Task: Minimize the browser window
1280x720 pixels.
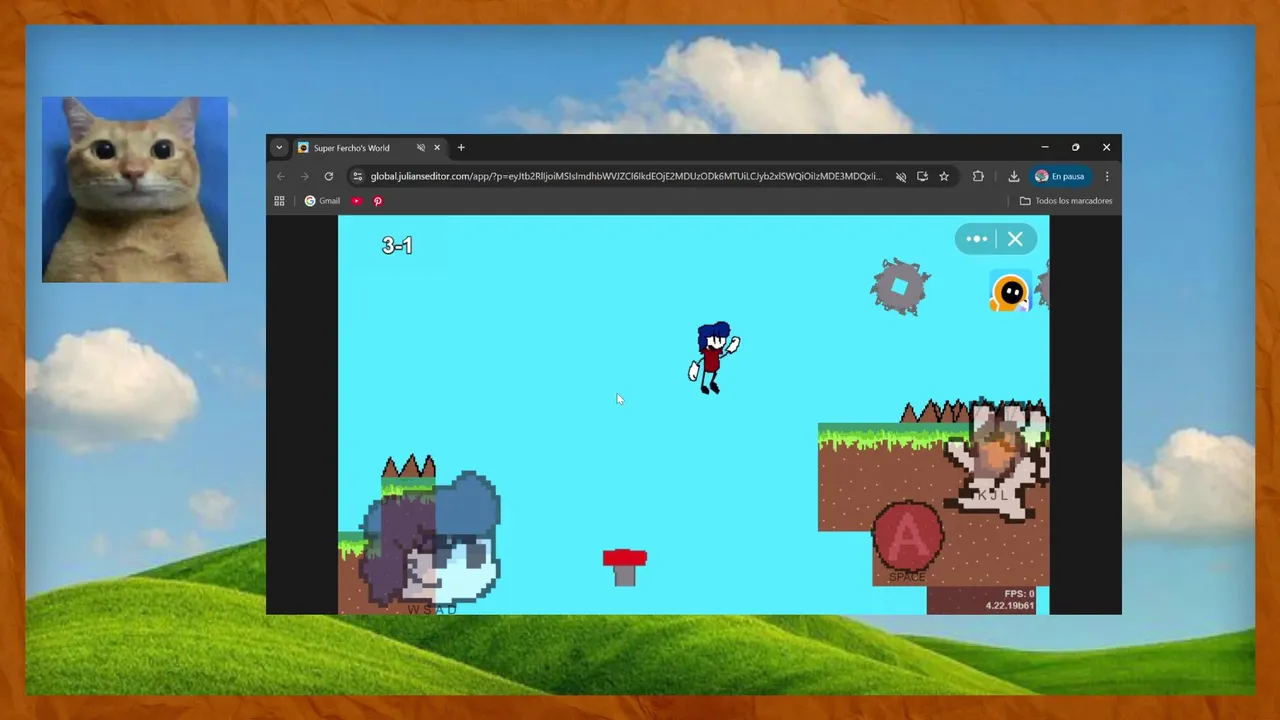Action: (1045, 148)
